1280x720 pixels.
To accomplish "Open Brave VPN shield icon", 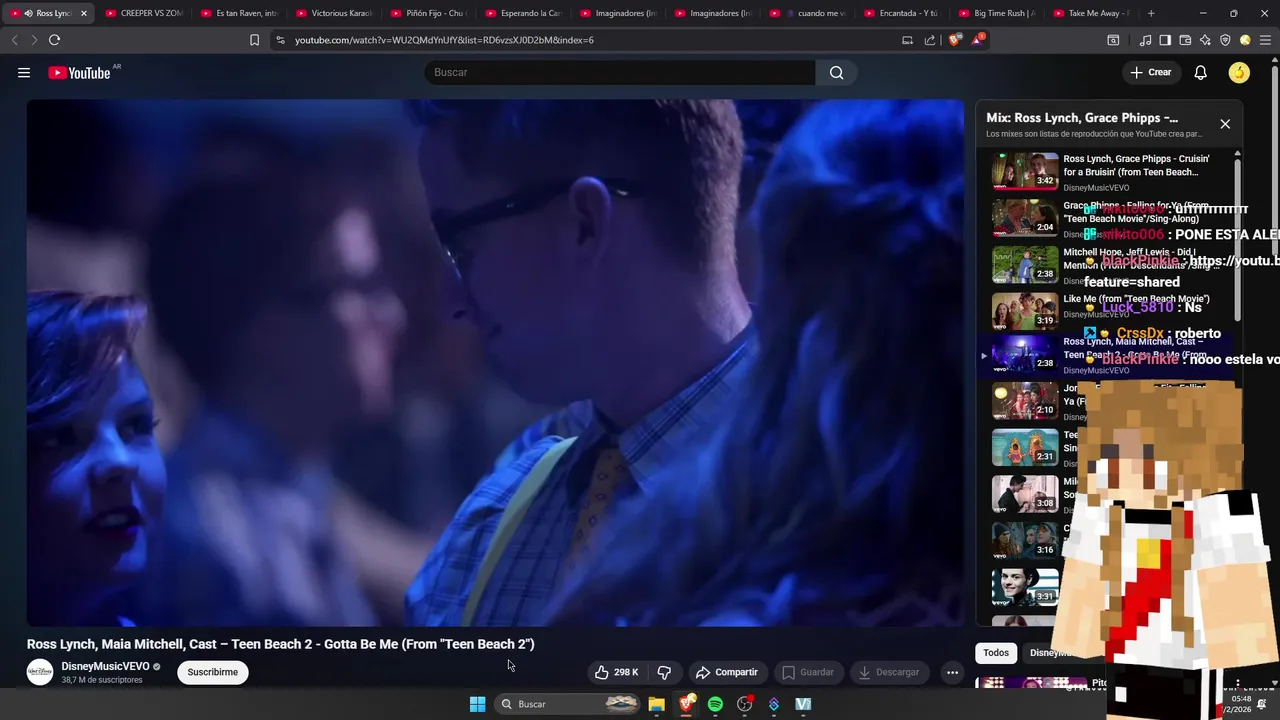I will (1225, 40).
